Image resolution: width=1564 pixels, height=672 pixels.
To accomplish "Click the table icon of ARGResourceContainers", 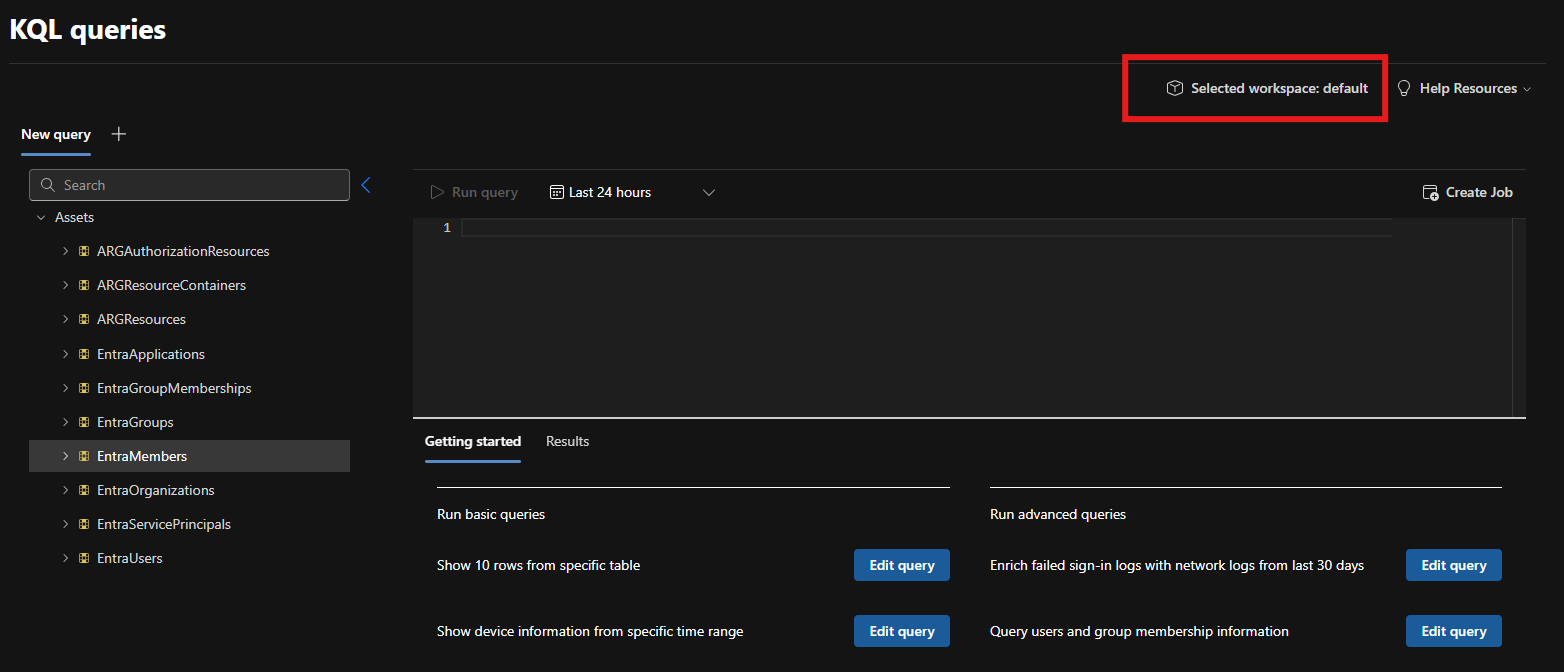I will 85,285.
